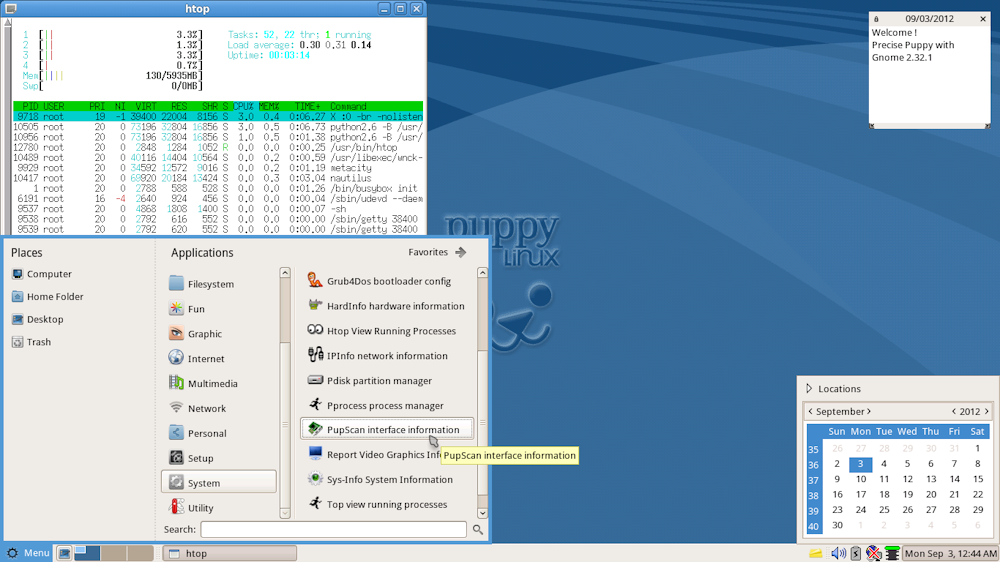Launch IPInfo network information
This screenshot has height=562, width=1000.
click(x=388, y=356)
